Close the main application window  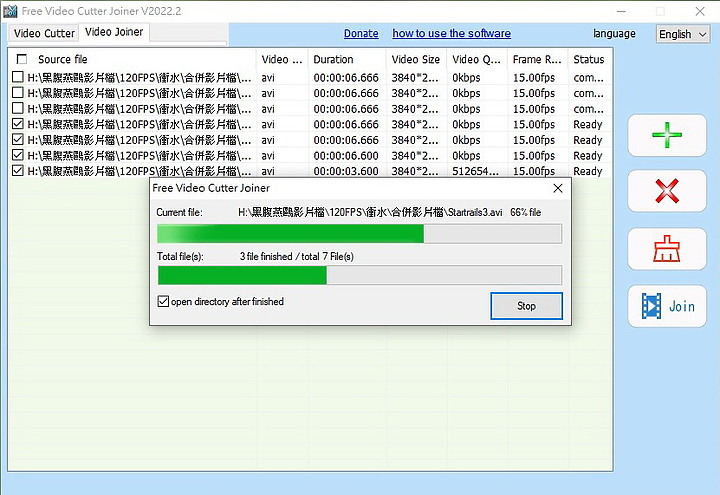(x=700, y=11)
